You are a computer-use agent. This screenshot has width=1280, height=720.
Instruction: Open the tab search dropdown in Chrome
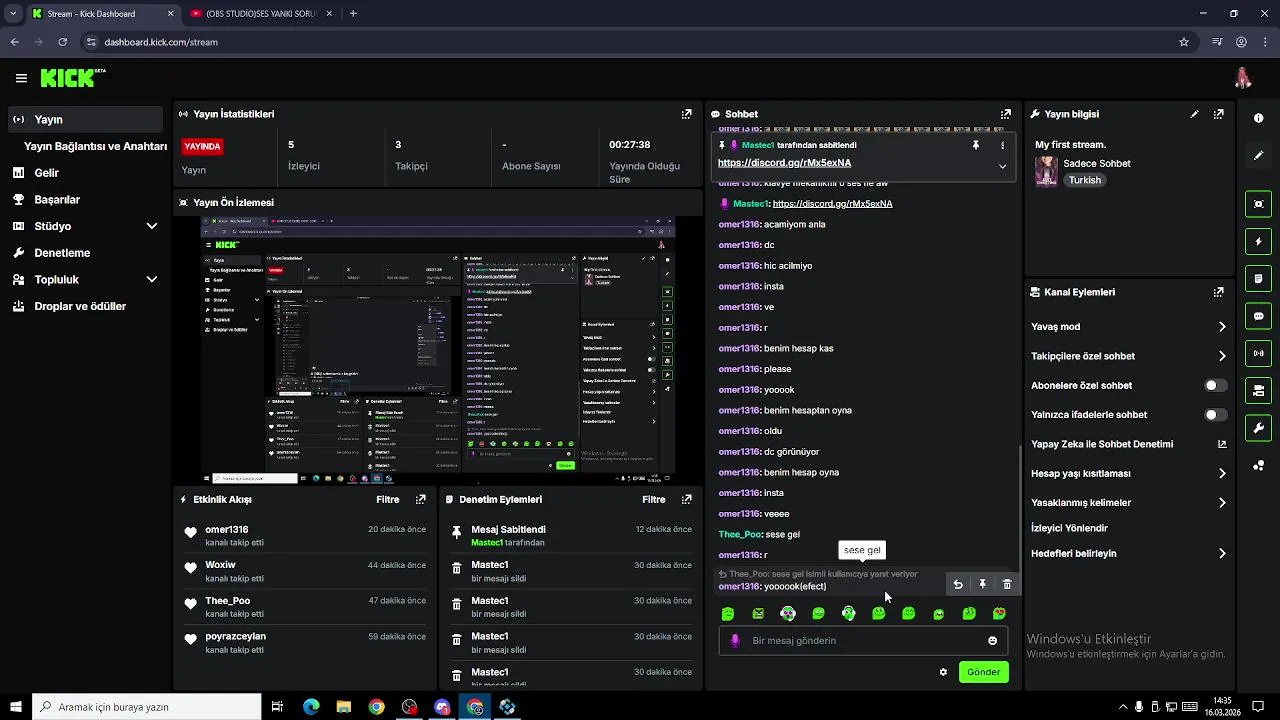coord(13,14)
